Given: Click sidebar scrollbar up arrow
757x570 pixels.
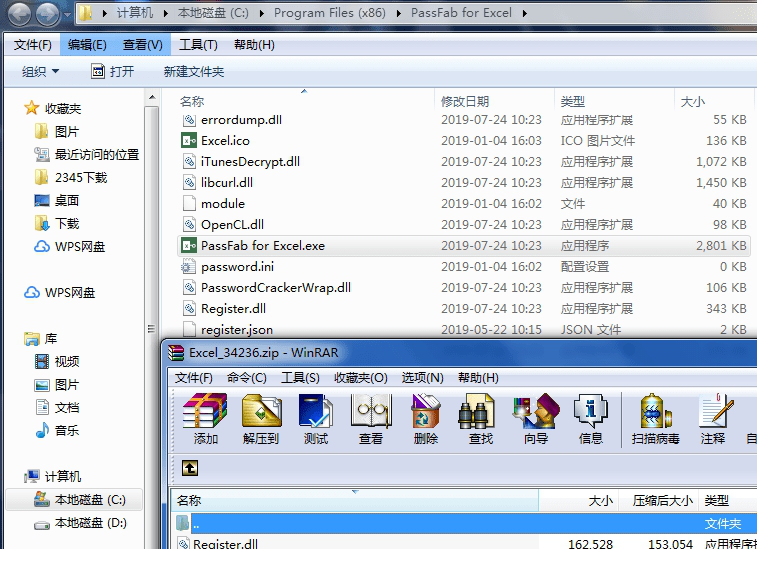Looking at the screenshot, I should click(152, 97).
